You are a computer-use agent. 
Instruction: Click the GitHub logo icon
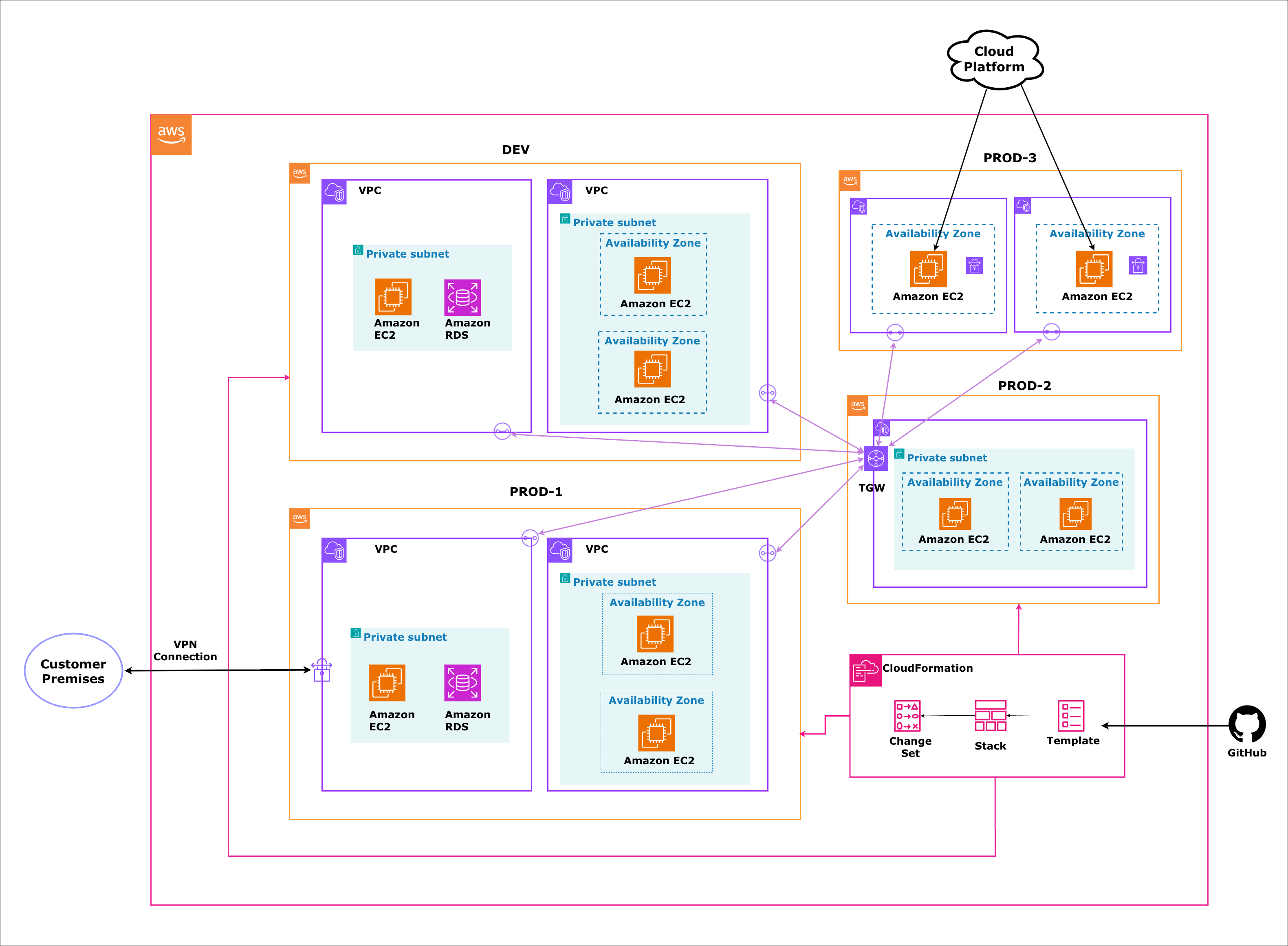click(x=1247, y=724)
